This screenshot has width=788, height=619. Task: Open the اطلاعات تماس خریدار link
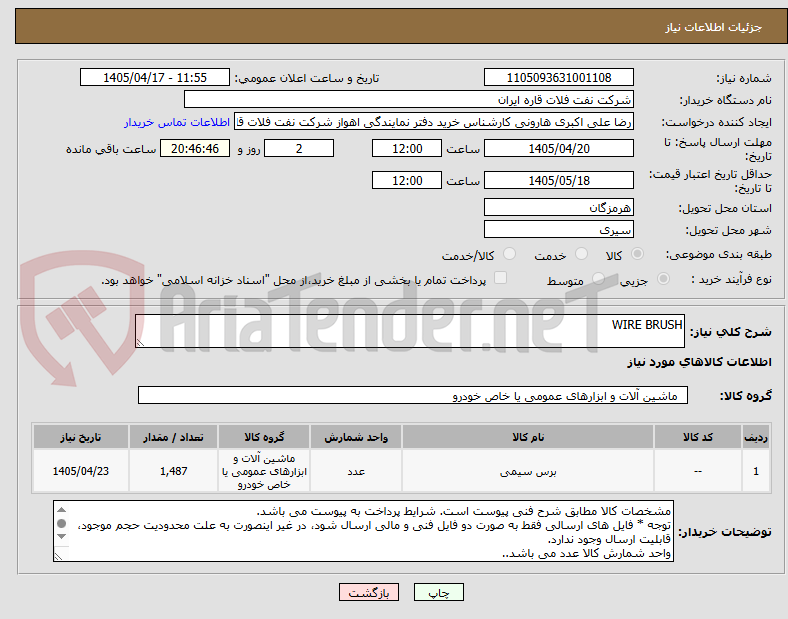[x=177, y=122]
